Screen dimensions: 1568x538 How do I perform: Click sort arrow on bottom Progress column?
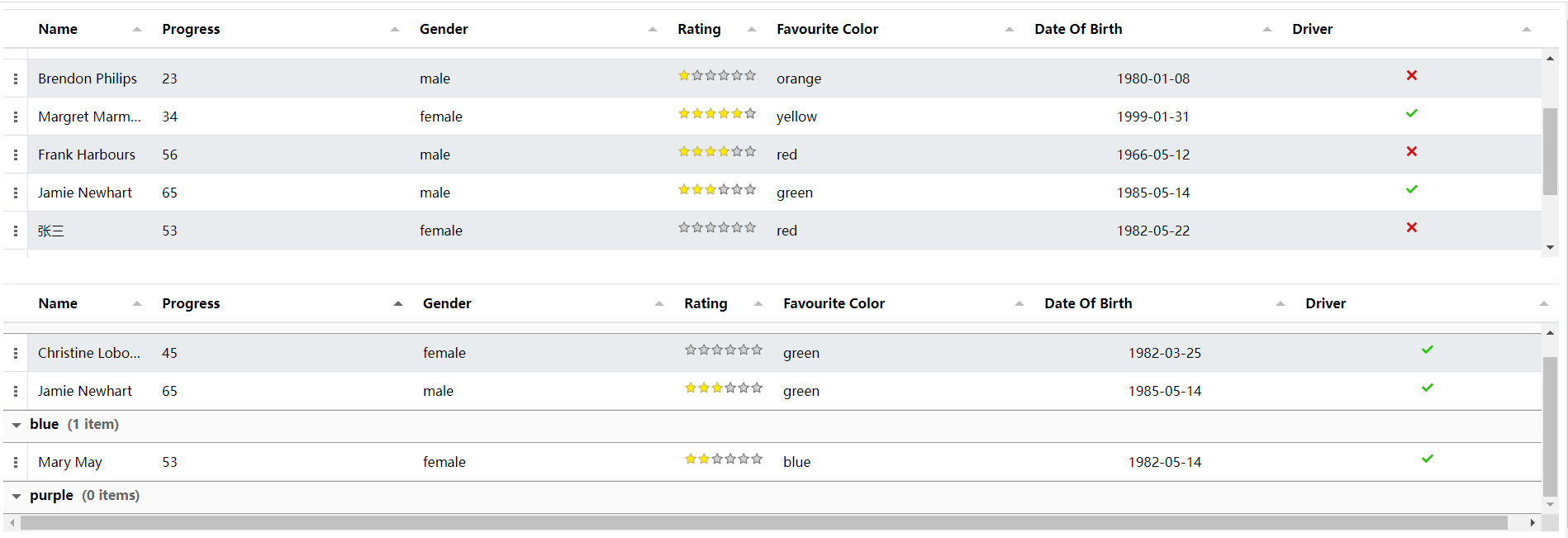pyautogui.click(x=398, y=303)
